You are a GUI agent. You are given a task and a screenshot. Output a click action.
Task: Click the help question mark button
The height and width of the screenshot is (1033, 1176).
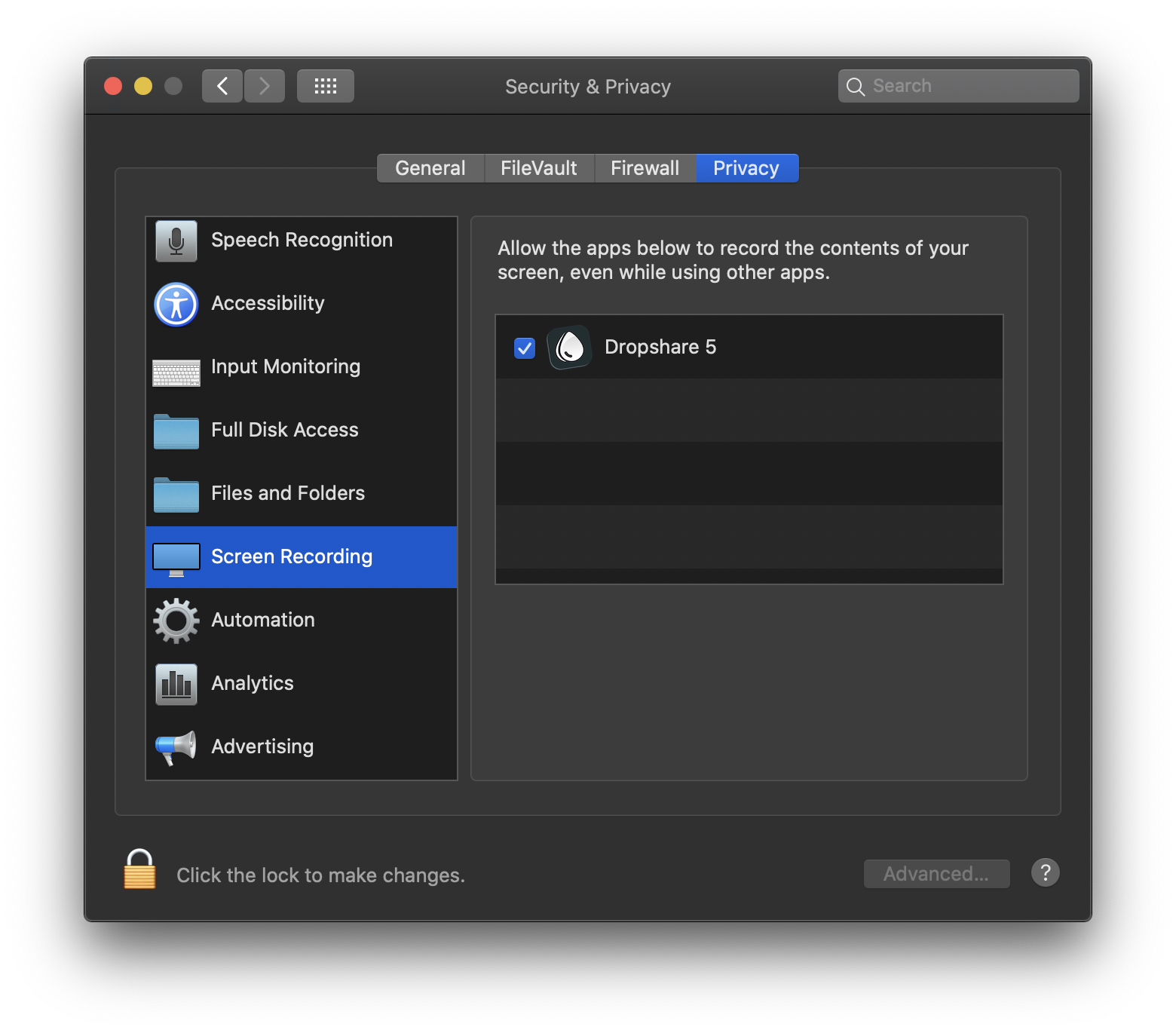click(x=1045, y=872)
